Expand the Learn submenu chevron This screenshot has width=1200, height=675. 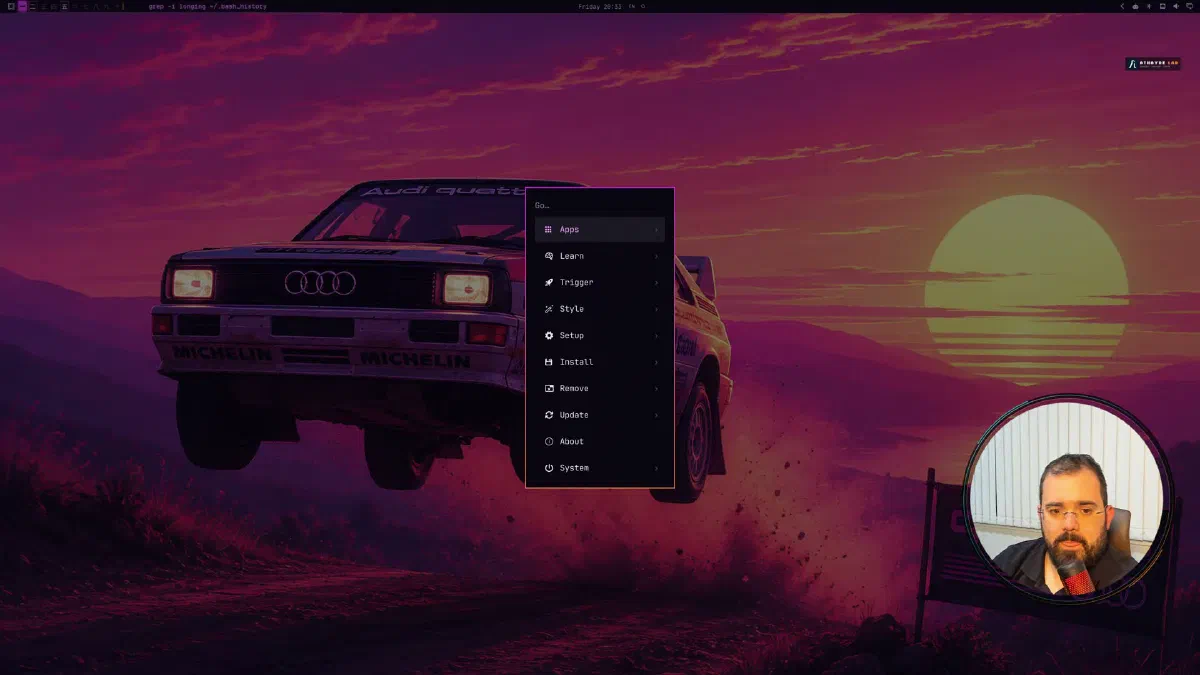point(656,256)
